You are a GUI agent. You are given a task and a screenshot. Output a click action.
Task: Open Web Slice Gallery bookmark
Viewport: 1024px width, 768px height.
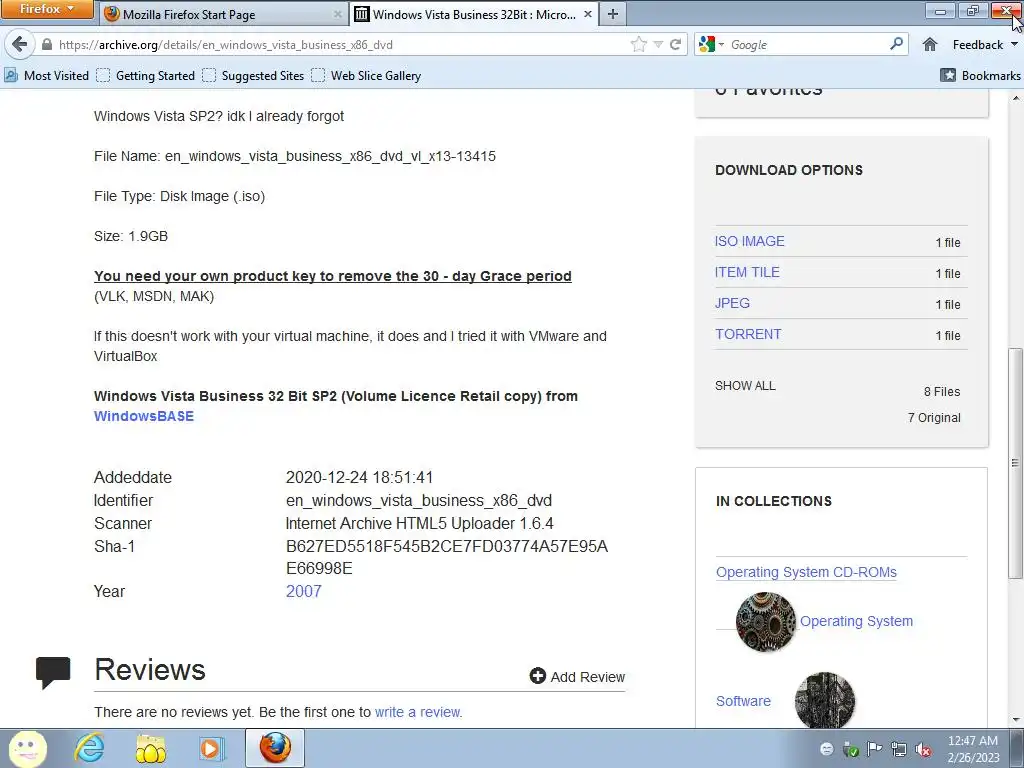(366, 76)
